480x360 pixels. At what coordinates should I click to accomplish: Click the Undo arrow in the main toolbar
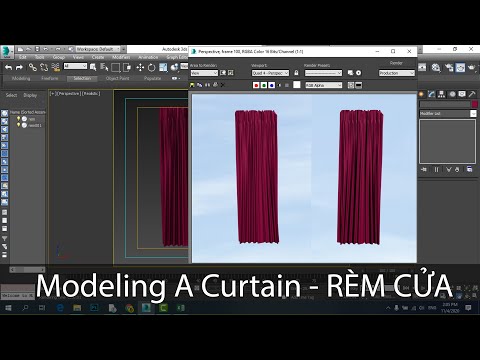click(x=8, y=68)
